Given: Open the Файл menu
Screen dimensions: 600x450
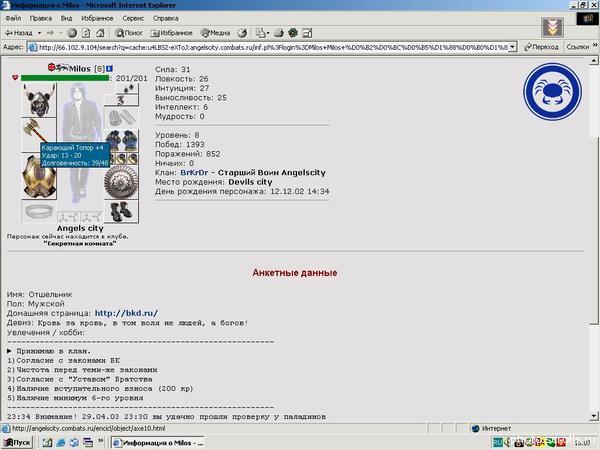Looking at the screenshot, I should (x=13, y=18).
